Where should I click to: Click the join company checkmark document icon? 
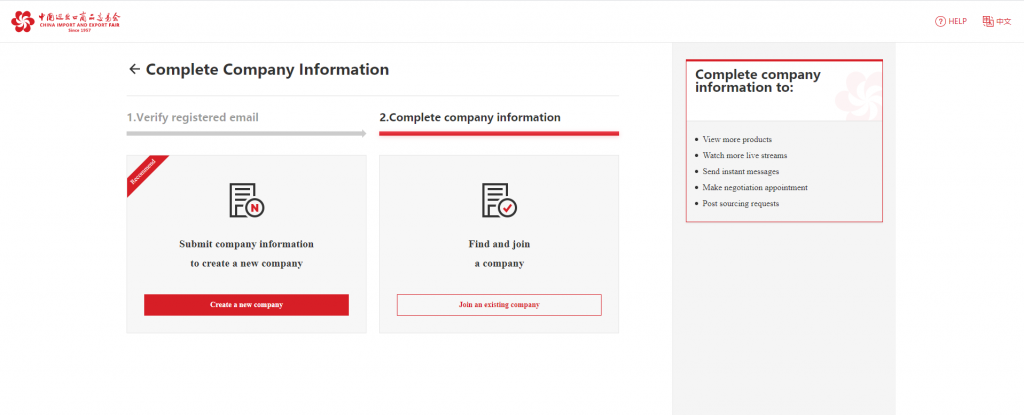point(499,200)
